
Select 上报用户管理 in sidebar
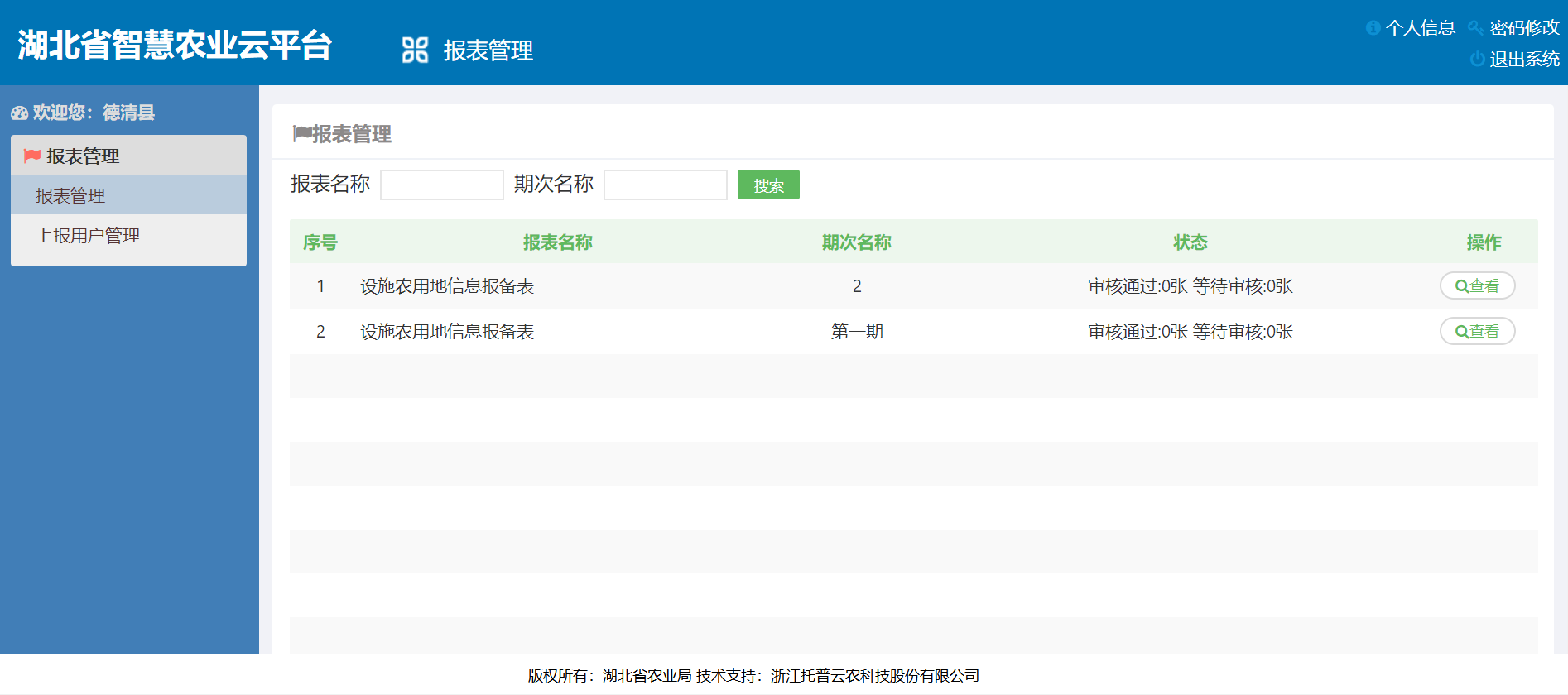tap(128, 235)
